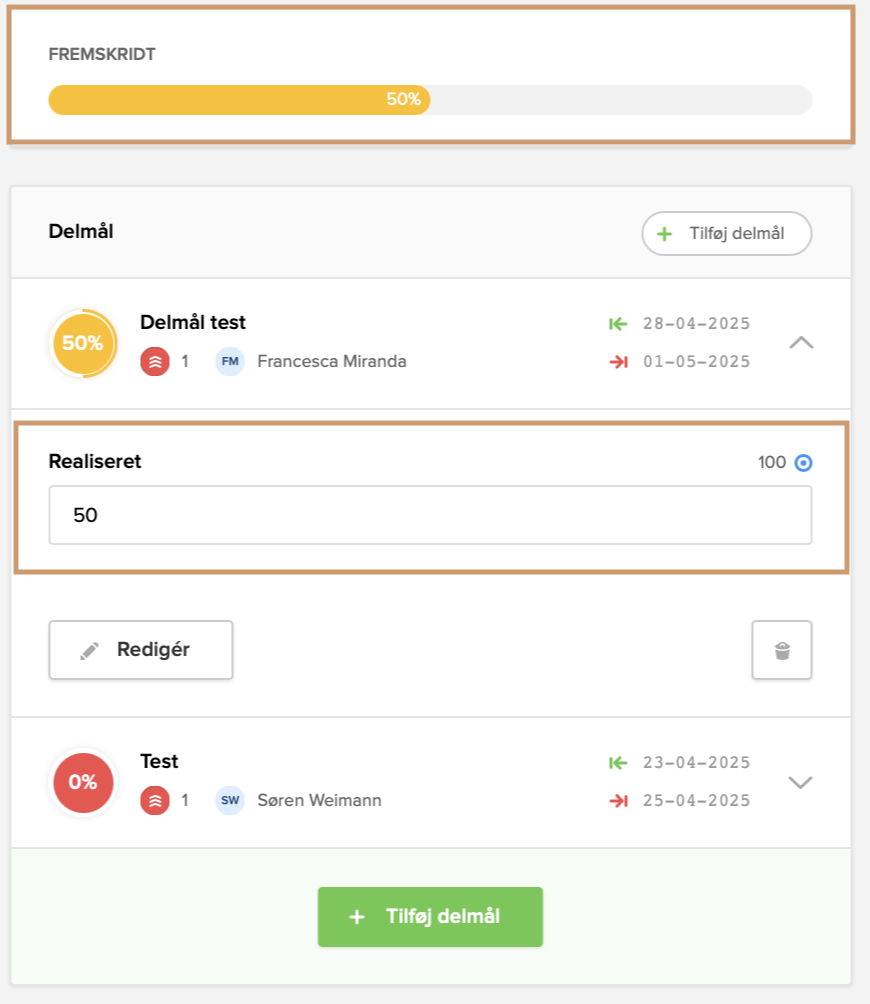Click the outlined Tilføj delmål header button
The width and height of the screenshot is (870, 1004).
click(726, 234)
